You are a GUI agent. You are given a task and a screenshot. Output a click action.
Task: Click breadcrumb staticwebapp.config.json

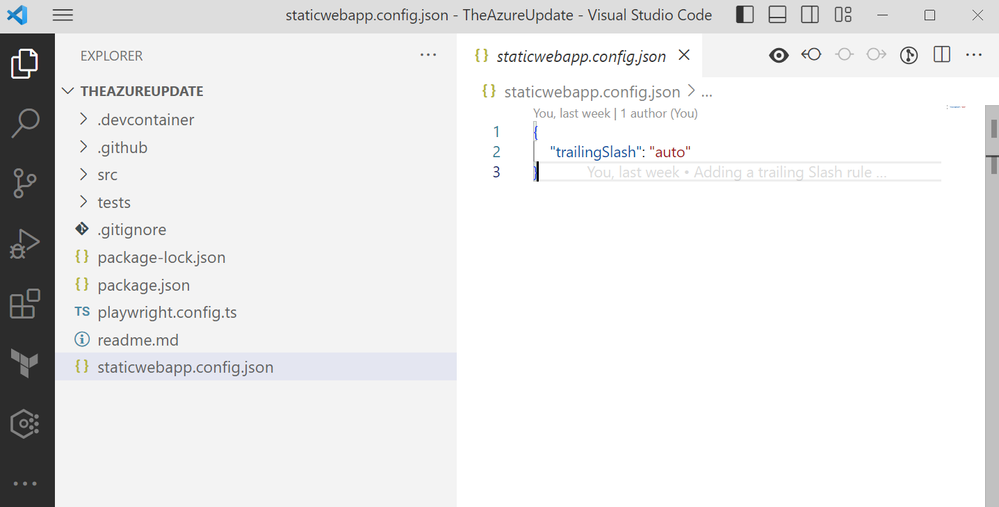(592, 92)
